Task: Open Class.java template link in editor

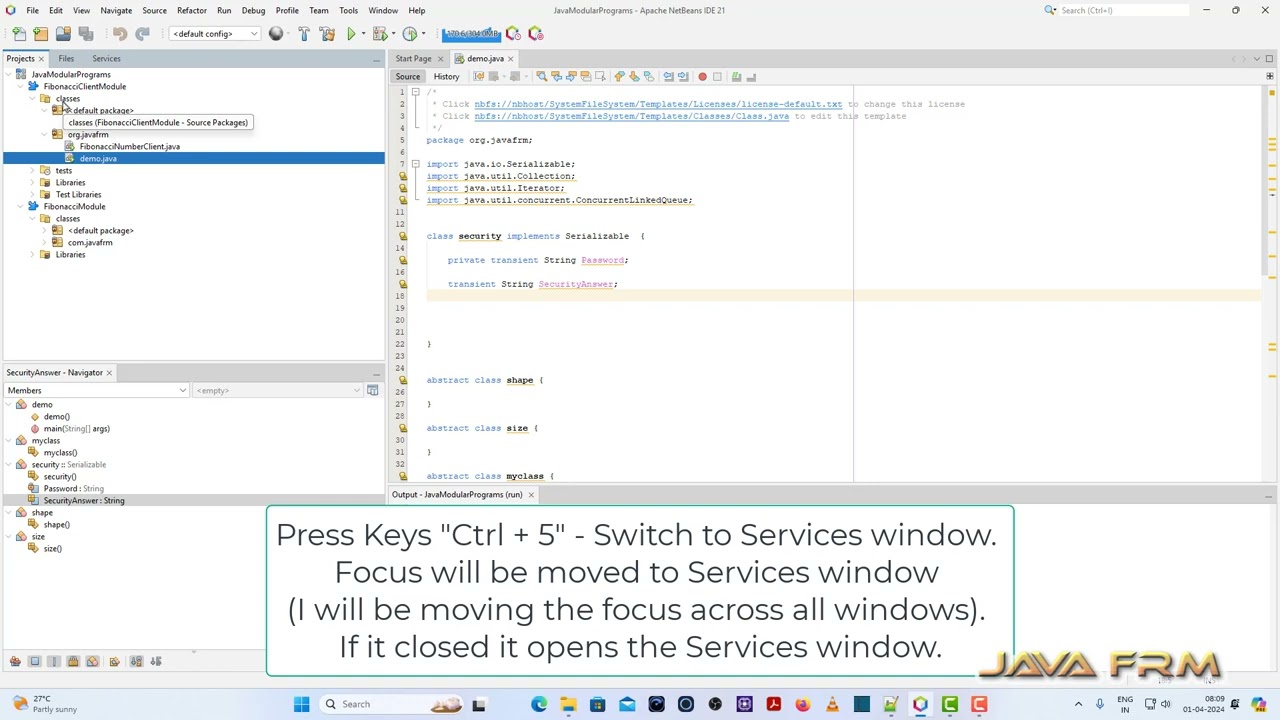Action: coord(631,116)
